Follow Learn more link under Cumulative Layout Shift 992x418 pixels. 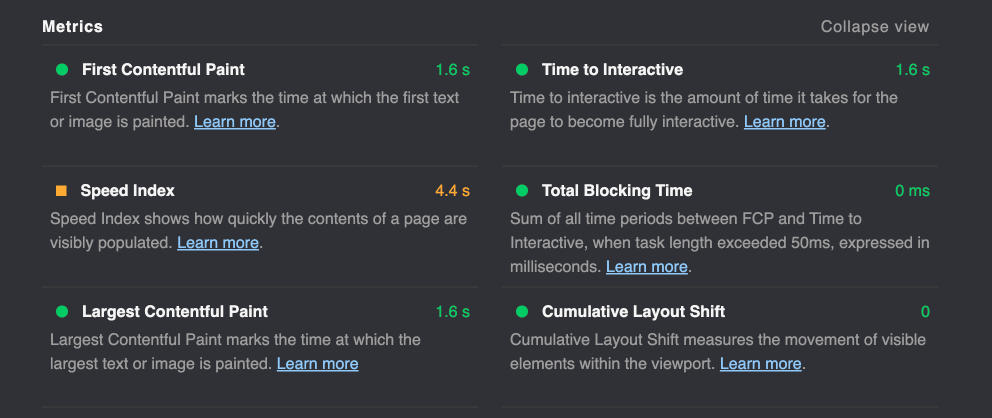pyautogui.click(x=760, y=364)
